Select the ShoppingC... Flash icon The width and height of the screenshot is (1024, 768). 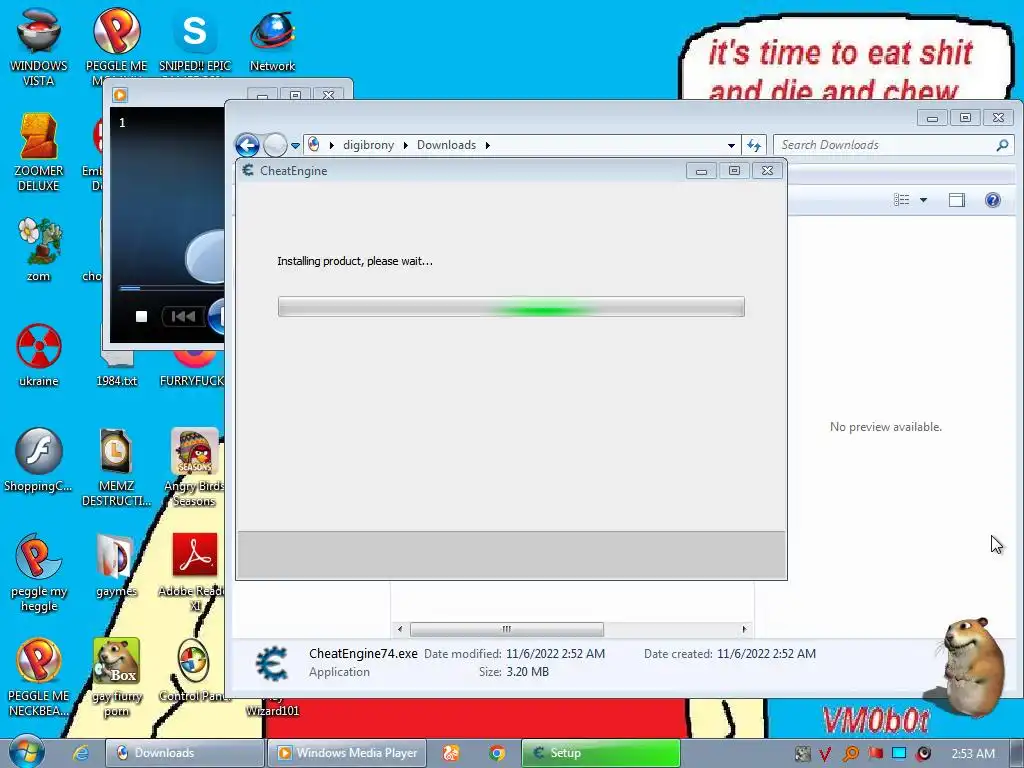(39, 460)
